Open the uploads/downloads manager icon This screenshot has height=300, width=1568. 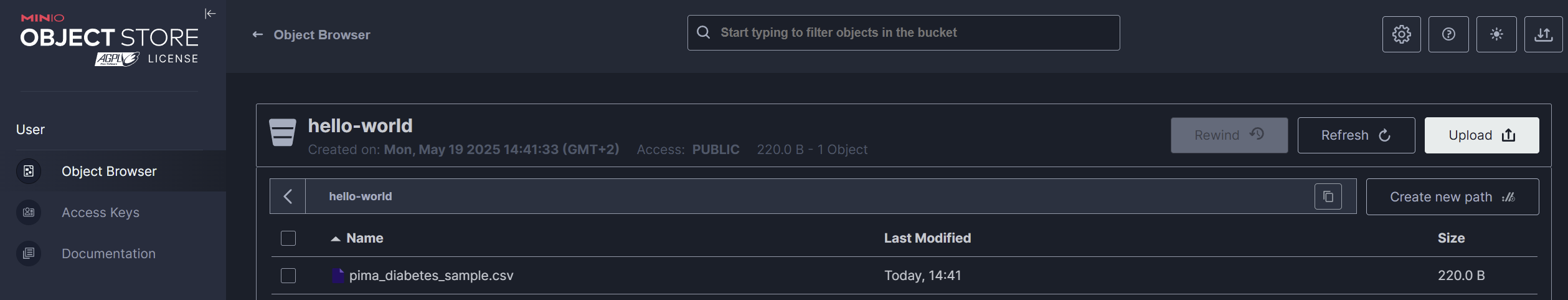pyautogui.click(x=1543, y=34)
